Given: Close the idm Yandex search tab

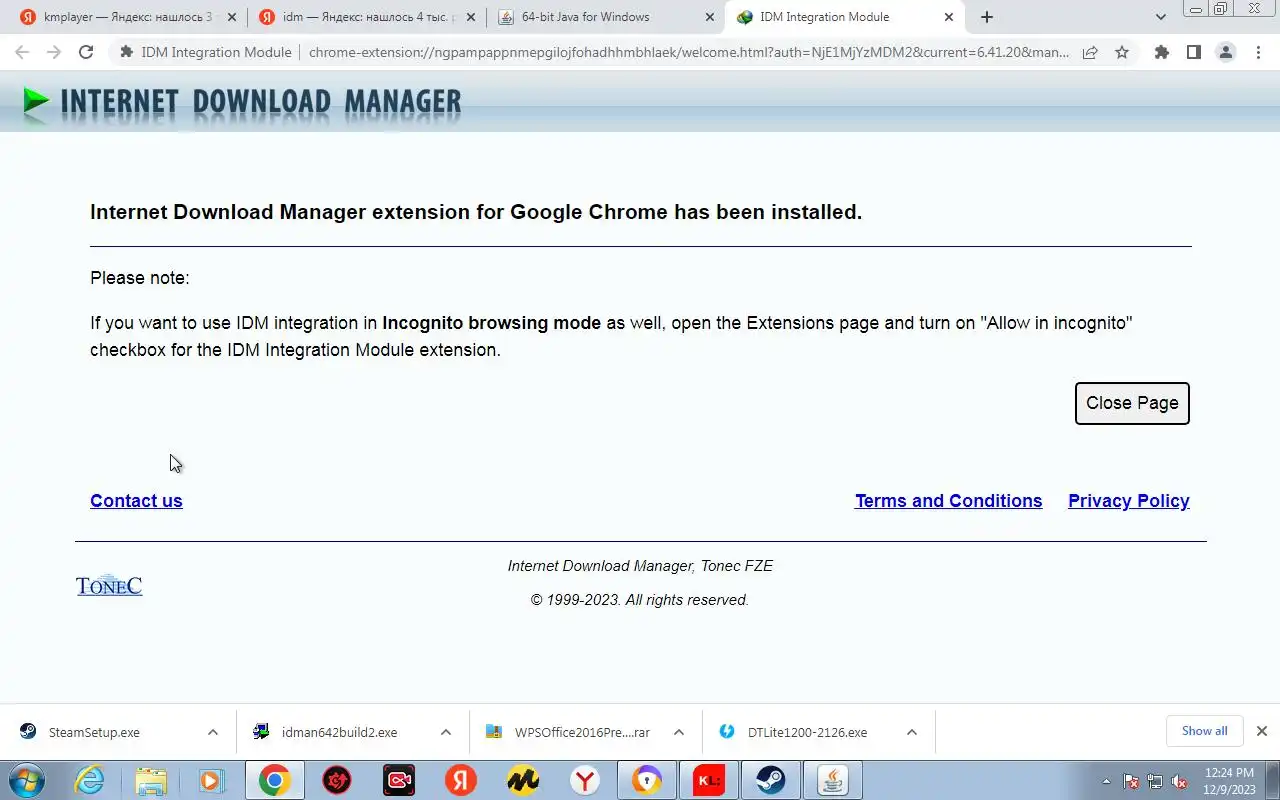Looking at the screenshot, I should [471, 17].
